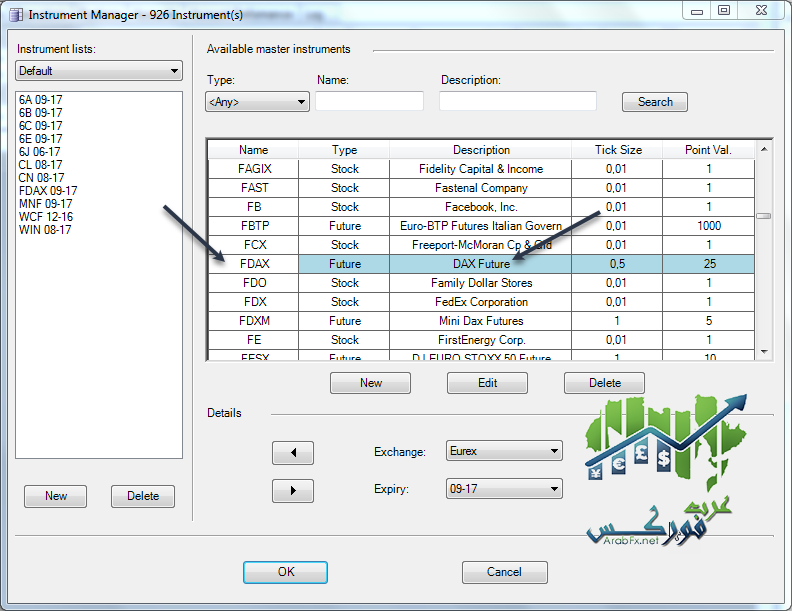Select CN 08-17 in instrument list
The height and width of the screenshot is (611, 792).
(x=42, y=178)
